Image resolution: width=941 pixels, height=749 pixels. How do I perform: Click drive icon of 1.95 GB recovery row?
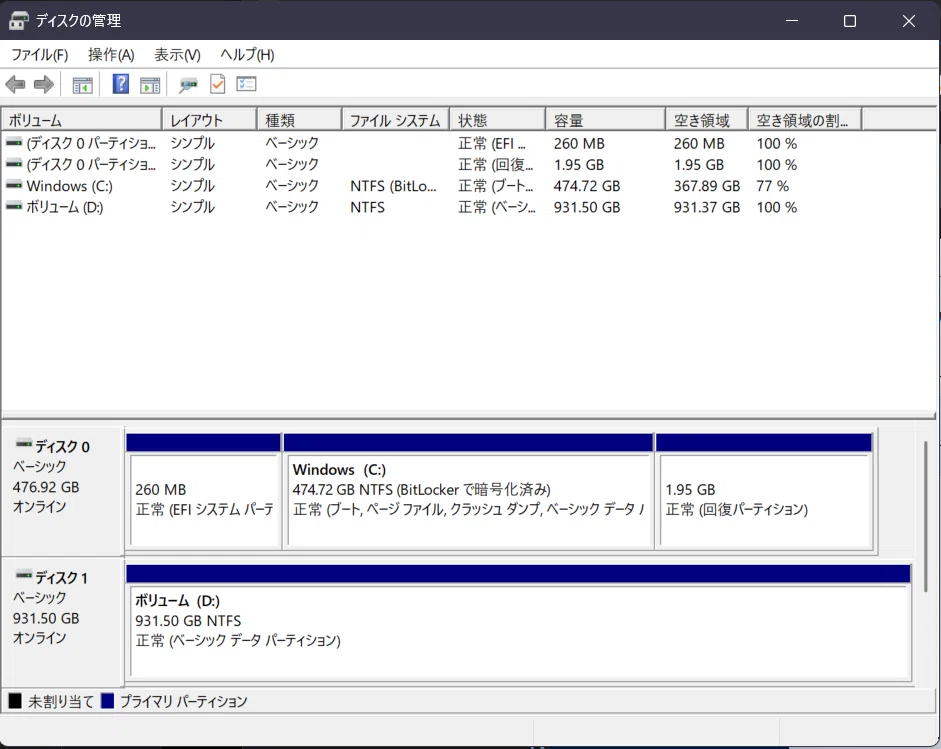pyautogui.click(x=14, y=164)
